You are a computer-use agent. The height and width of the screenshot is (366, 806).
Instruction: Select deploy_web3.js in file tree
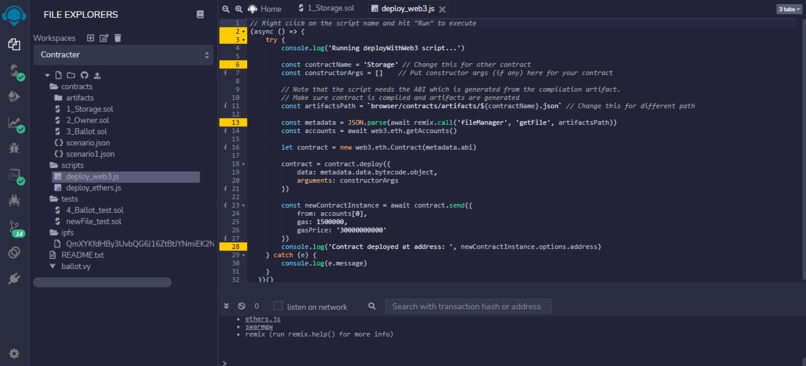click(x=126, y=176)
